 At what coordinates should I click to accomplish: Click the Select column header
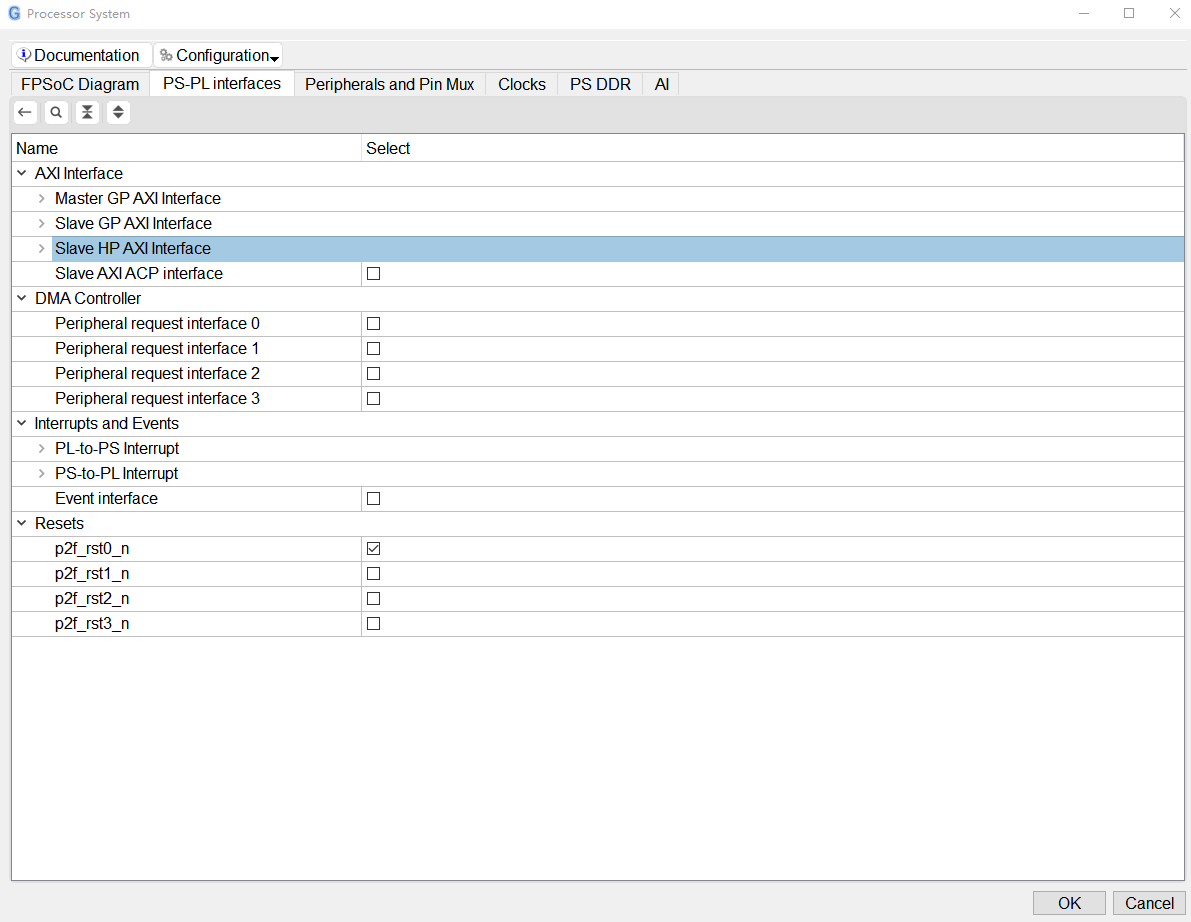[772, 148]
